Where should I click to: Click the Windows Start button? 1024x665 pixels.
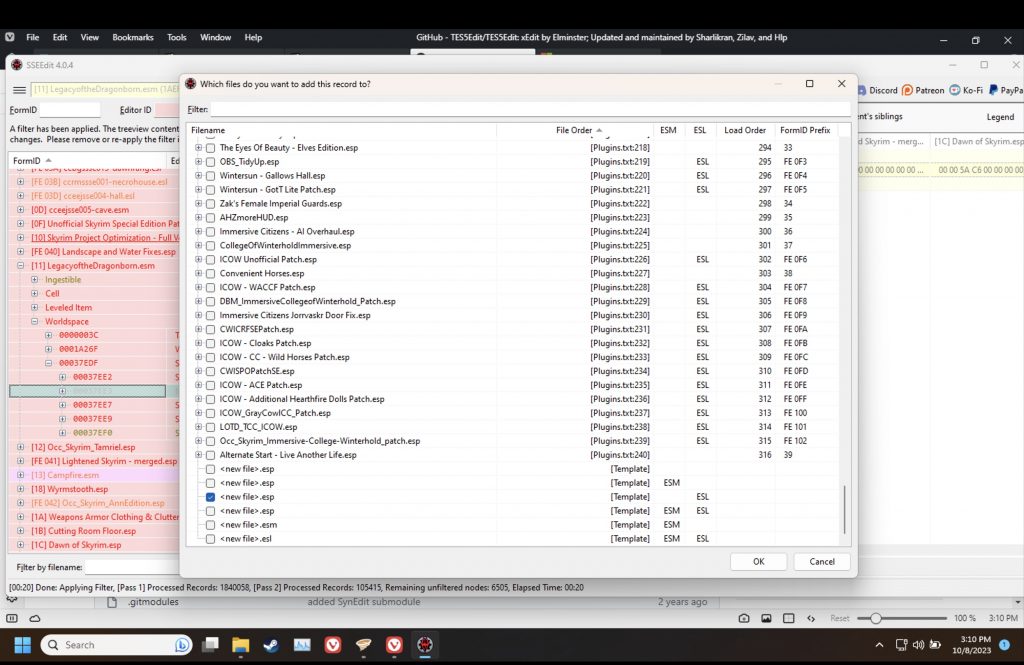coord(22,645)
